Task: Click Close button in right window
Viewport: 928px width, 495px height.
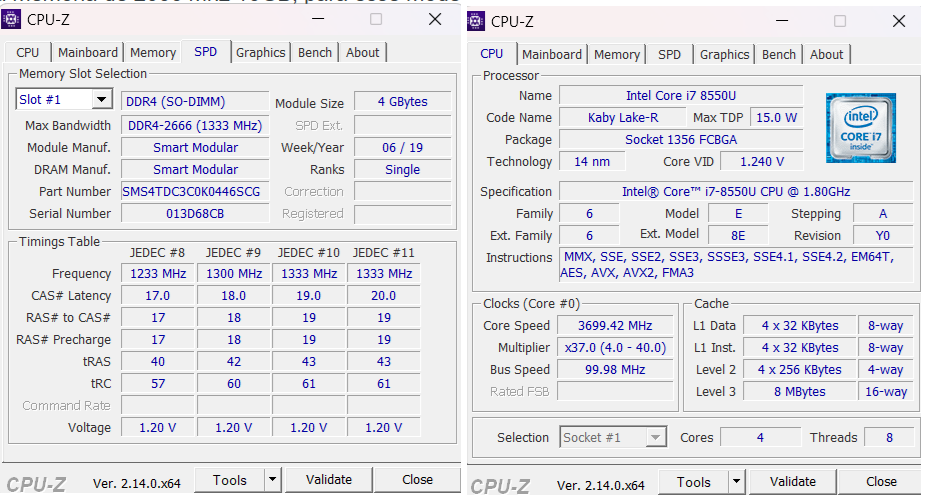Action: (881, 481)
